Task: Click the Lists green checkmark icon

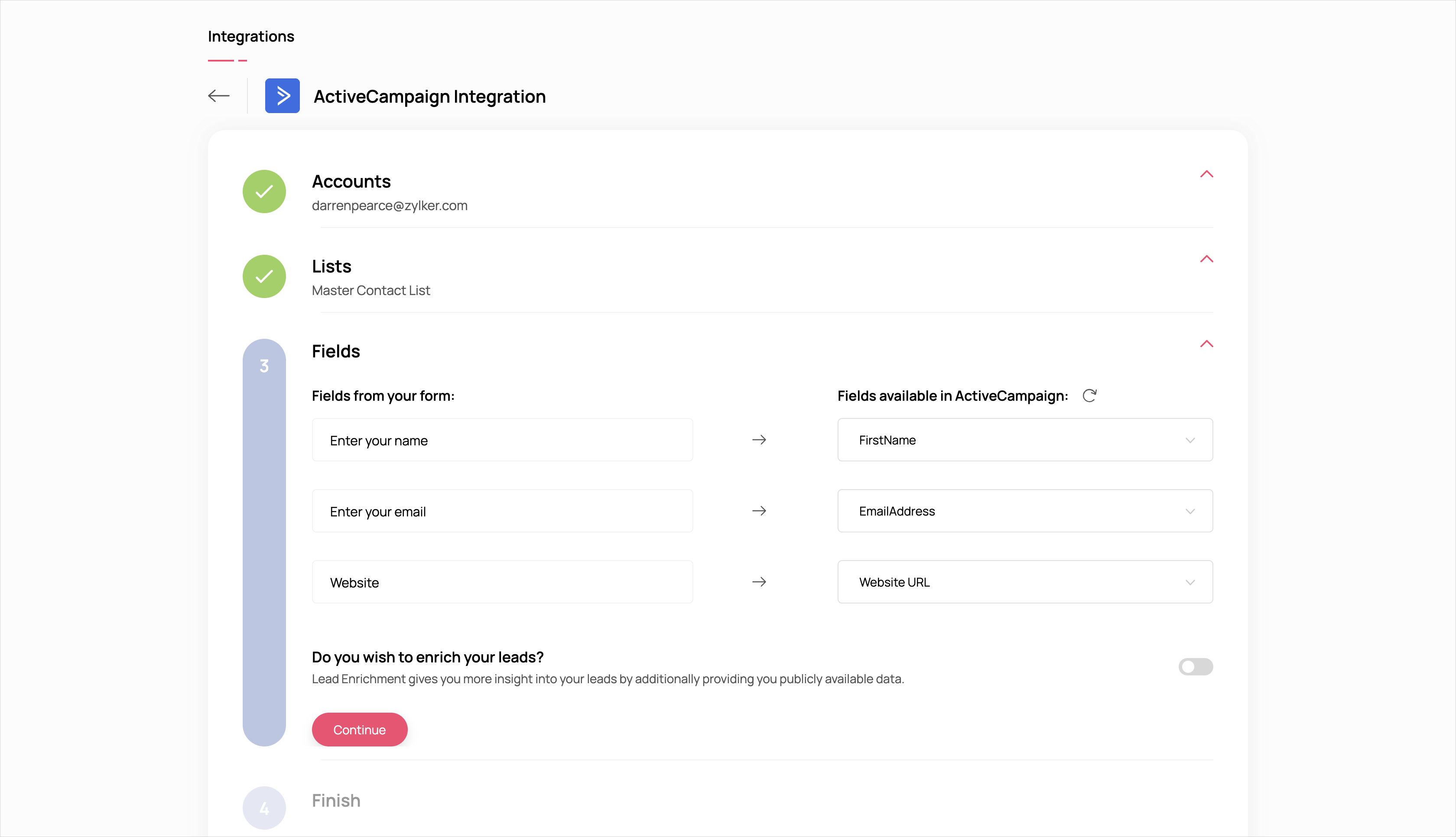Action: pyautogui.click(x=264, y=276)
